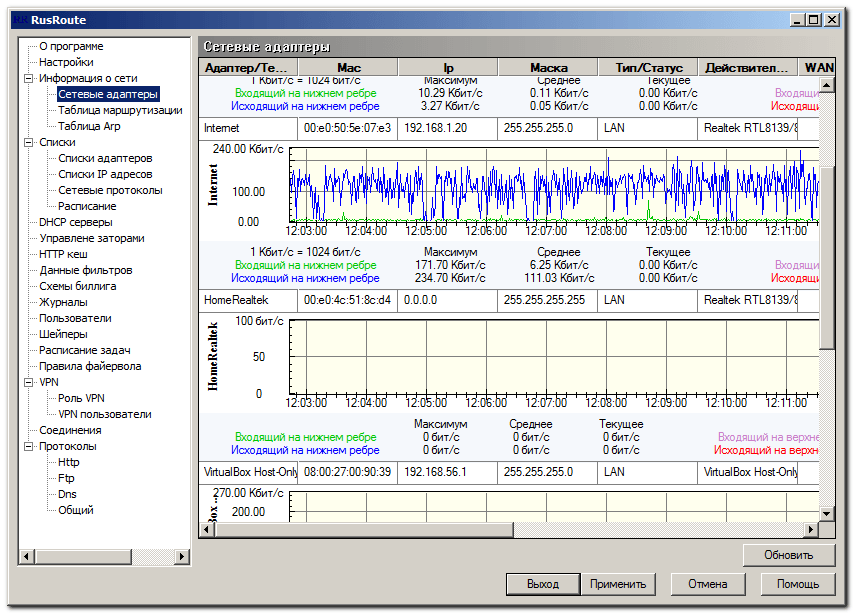Collapse the VPN tree node

tap(29, 382)
